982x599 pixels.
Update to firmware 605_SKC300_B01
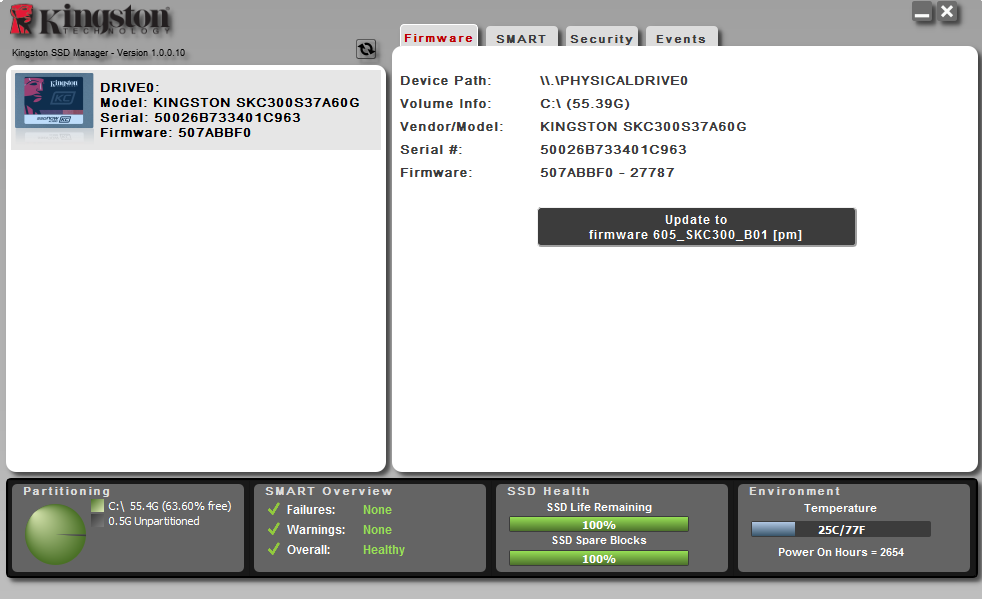point(696,227)
